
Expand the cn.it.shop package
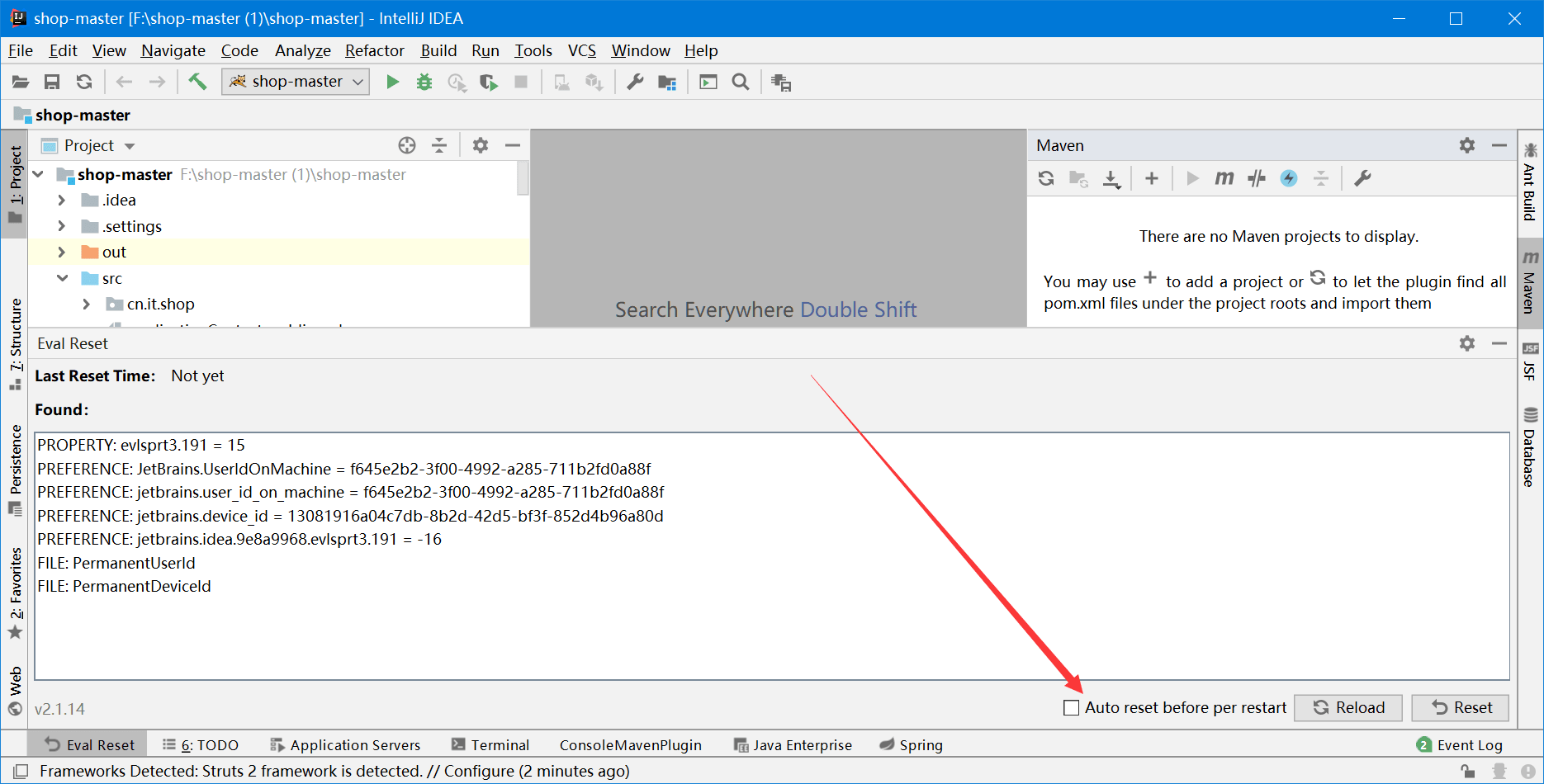click(x=87, y=305)
